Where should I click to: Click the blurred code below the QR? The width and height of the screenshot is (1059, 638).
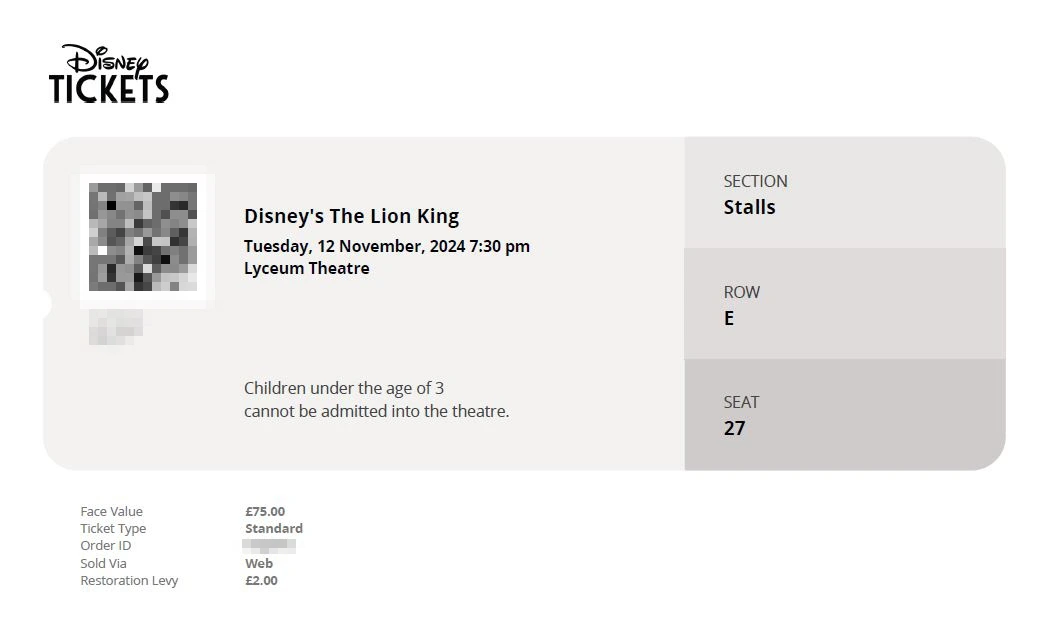tap(115, 327)
